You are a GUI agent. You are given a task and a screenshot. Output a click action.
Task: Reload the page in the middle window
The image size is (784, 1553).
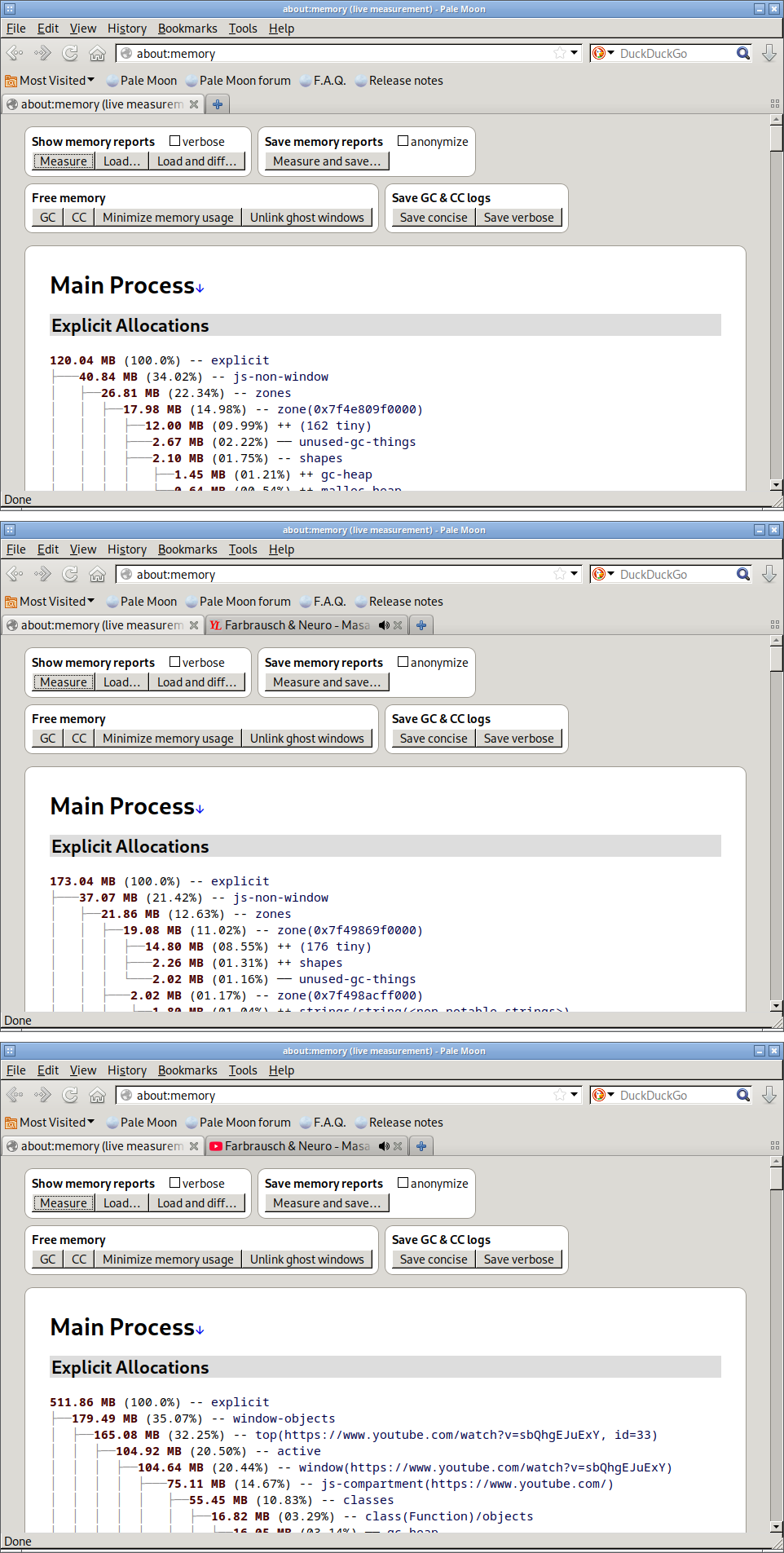[70, 574]
